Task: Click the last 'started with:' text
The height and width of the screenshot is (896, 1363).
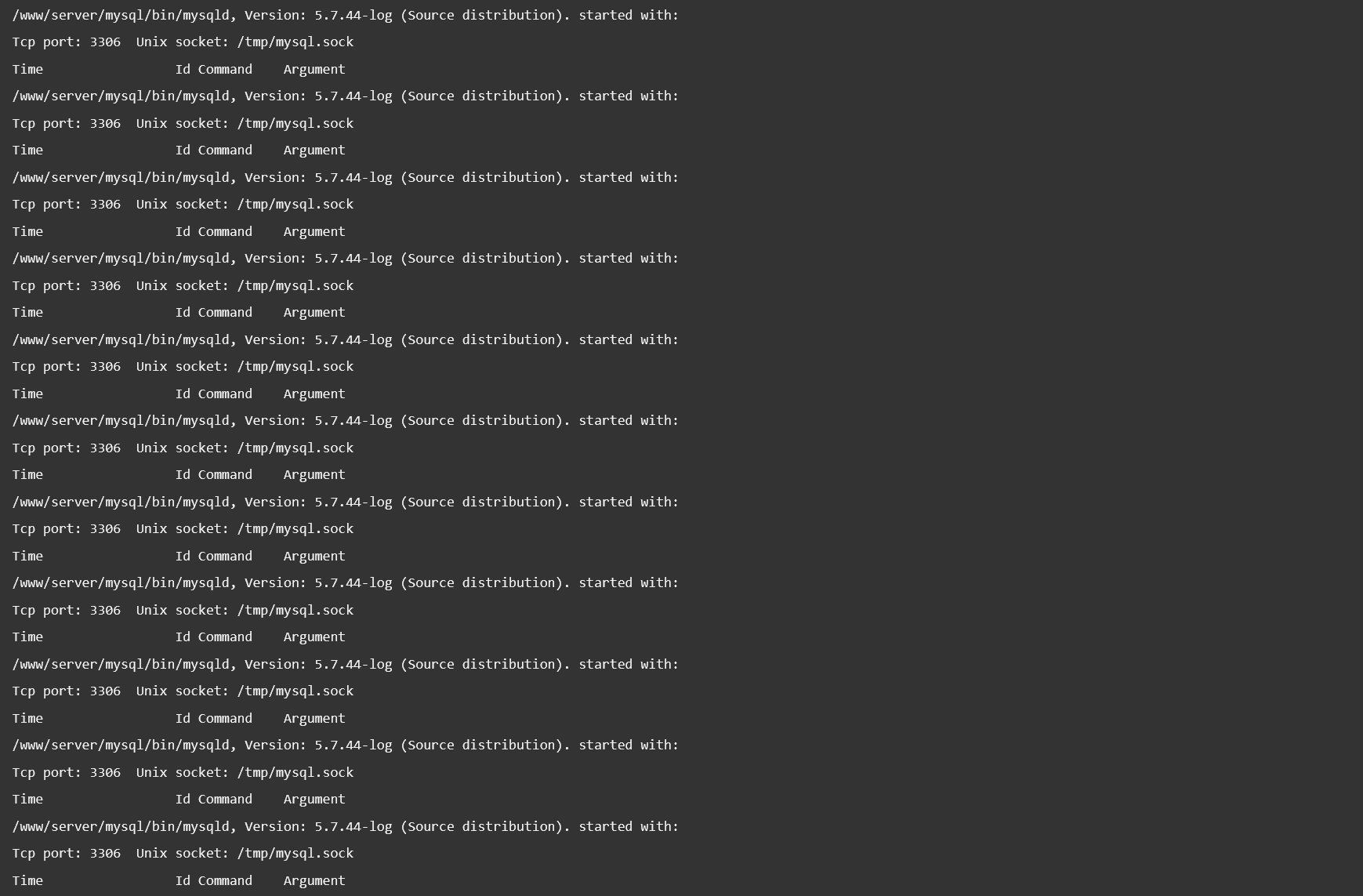Action: point(629,827)
